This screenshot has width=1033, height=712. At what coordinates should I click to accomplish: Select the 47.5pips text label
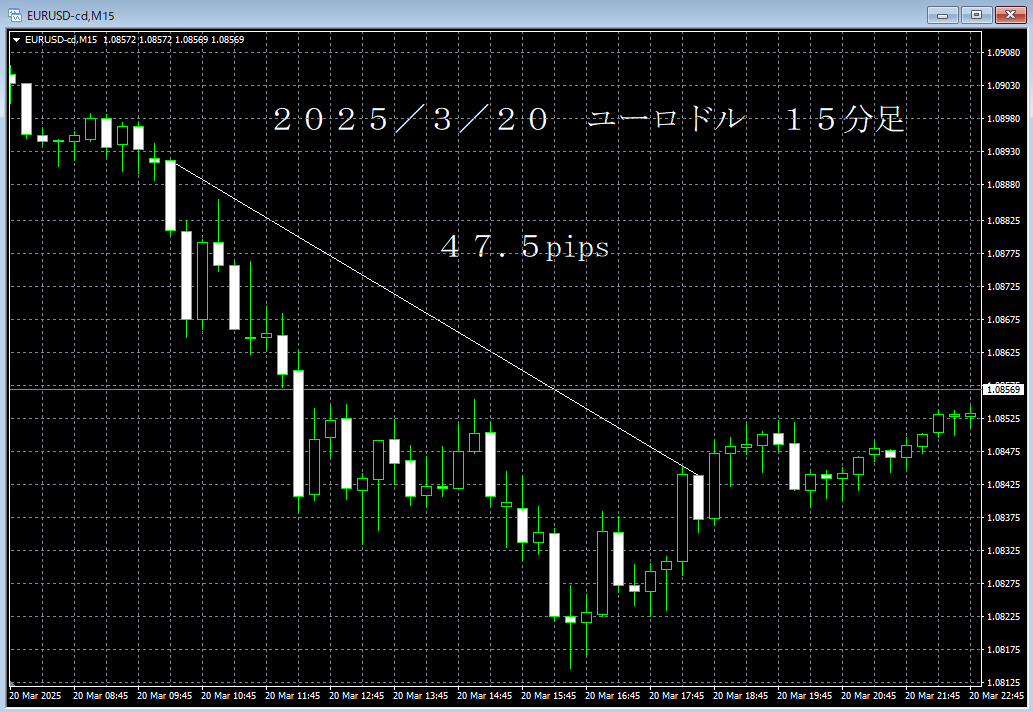pos(525,247)
